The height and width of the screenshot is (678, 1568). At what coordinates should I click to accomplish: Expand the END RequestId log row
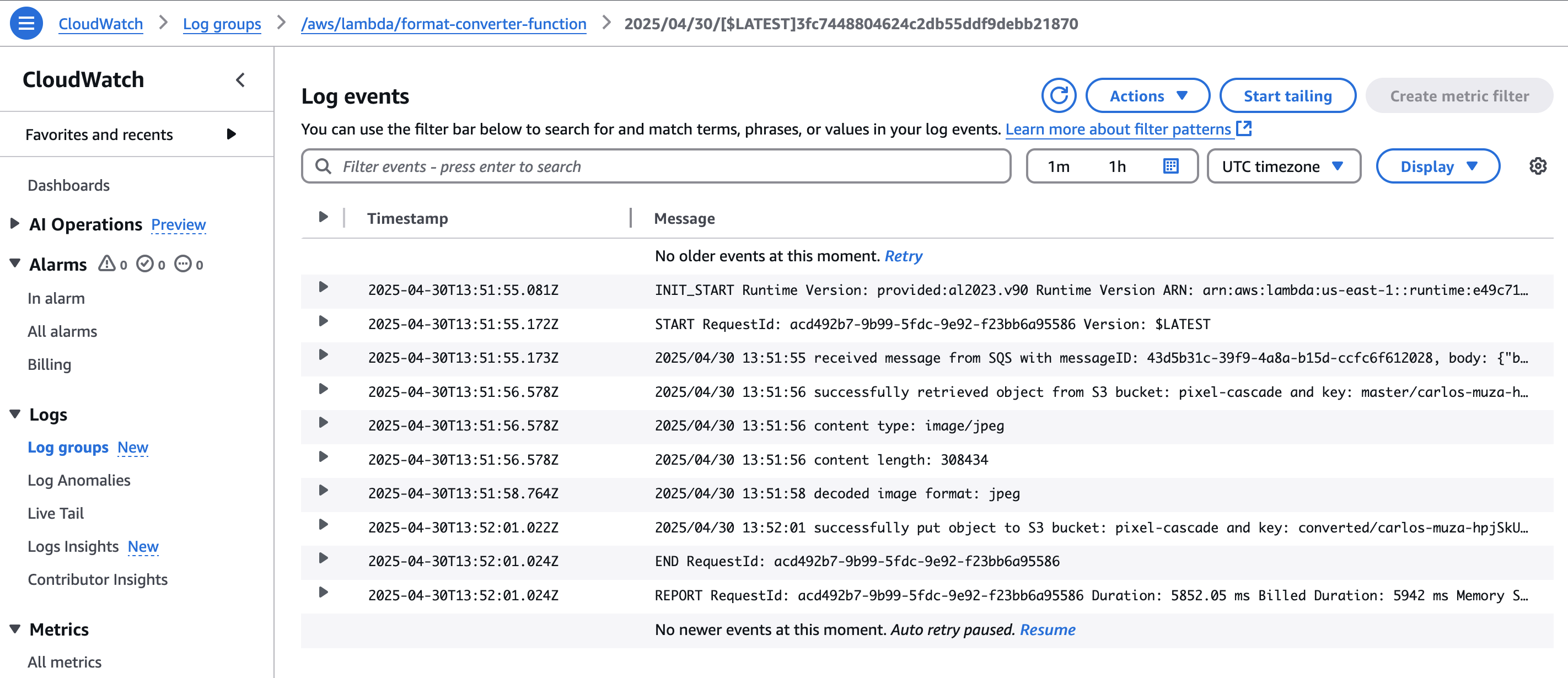tap(323, 558)
